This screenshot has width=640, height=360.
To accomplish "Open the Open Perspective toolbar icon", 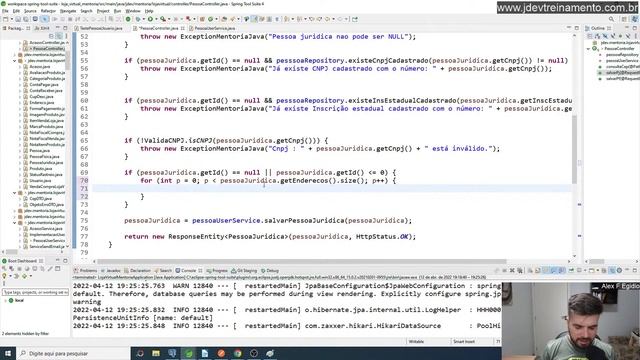I will click(624, 19).
